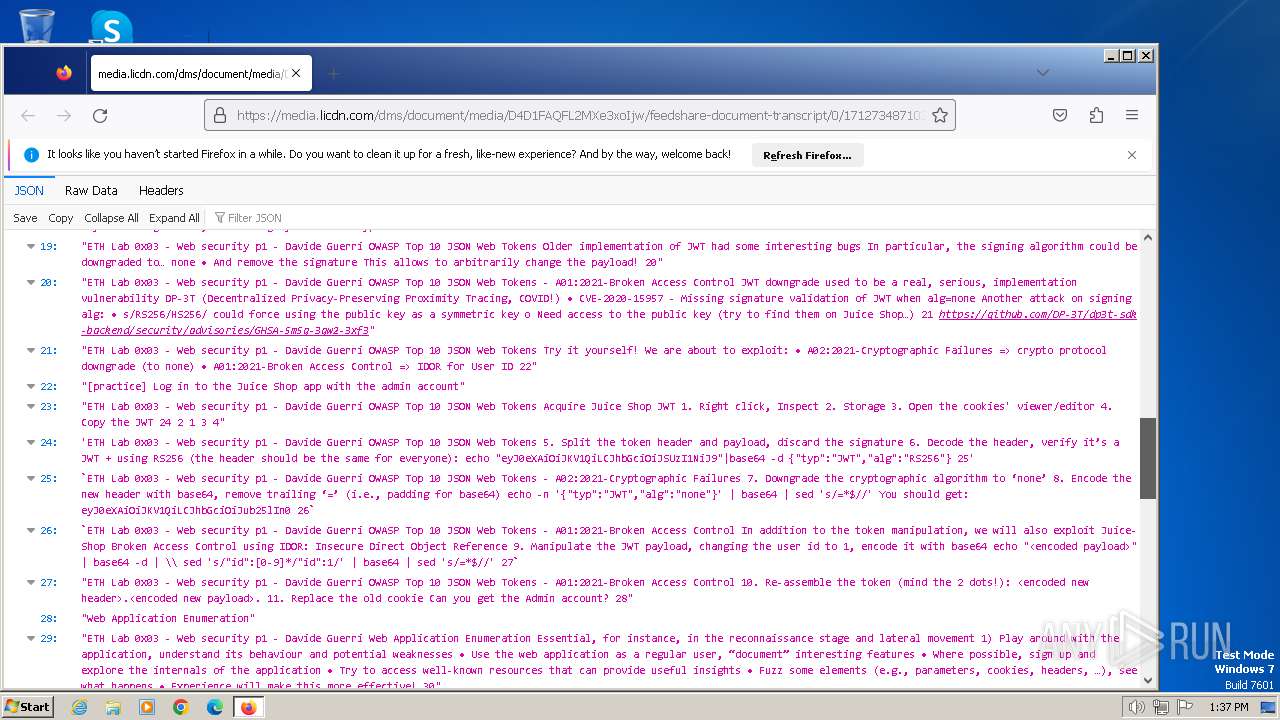The height and width of the screenshot is (720, 1280).
Task: Click the volume speaker tray icon
Action: pos(1137,707)
